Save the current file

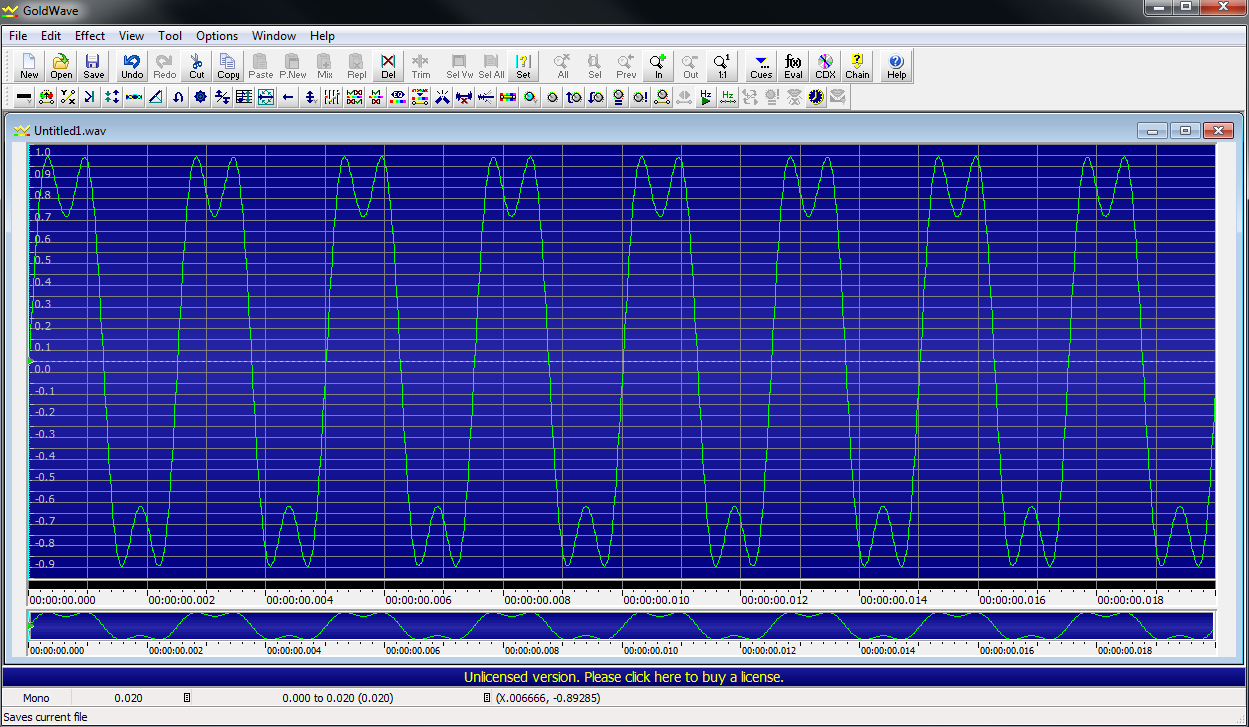92,65
